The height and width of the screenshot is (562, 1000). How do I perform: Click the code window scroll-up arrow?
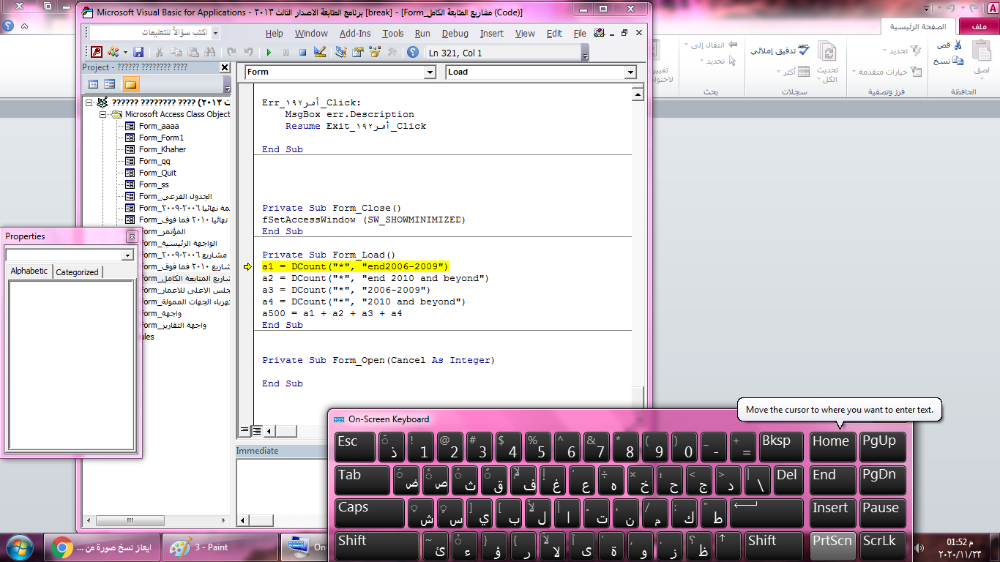coord(637,94)
